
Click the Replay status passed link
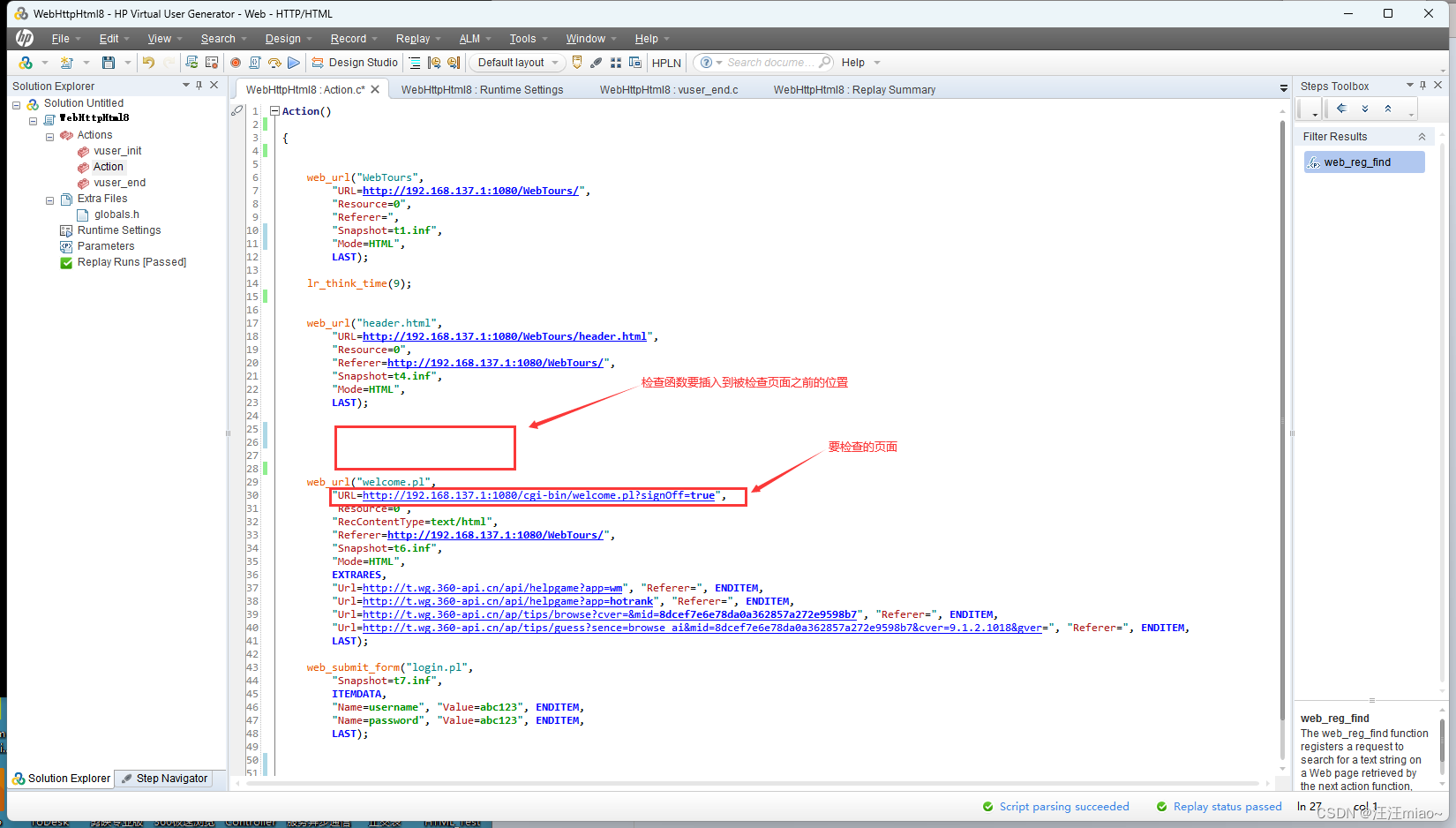[x=1227, y=807]
